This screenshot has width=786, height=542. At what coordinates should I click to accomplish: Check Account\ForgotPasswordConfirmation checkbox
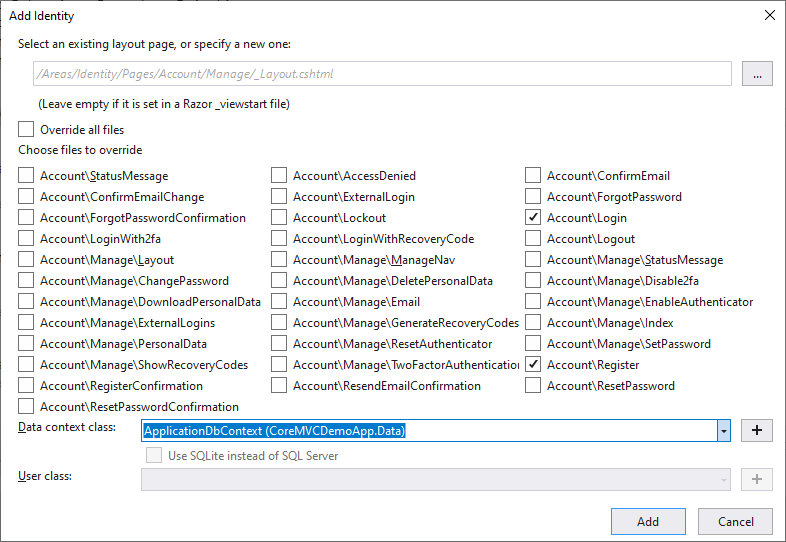(x=26, y=218)
